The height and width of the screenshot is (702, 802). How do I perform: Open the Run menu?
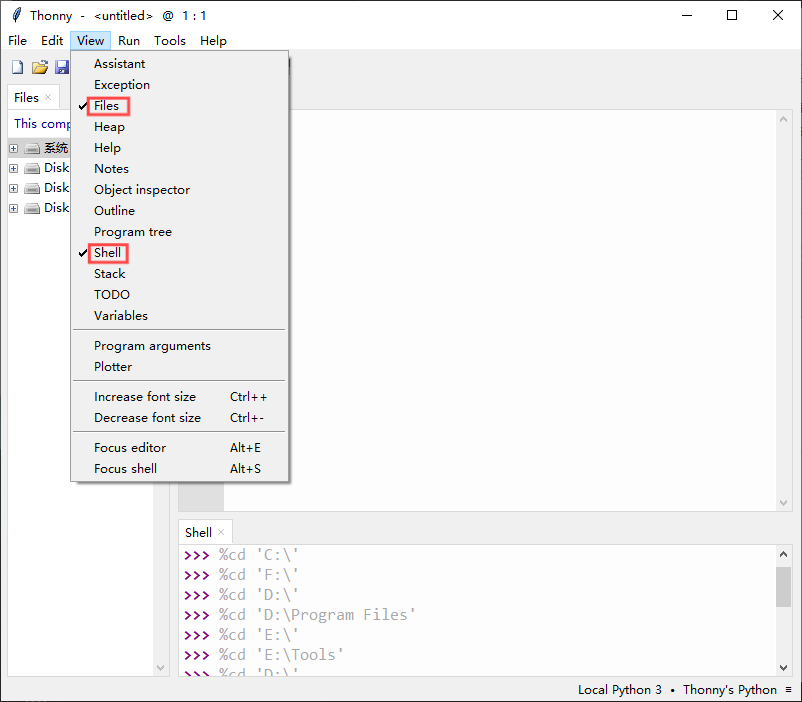(x=129, y=40)
